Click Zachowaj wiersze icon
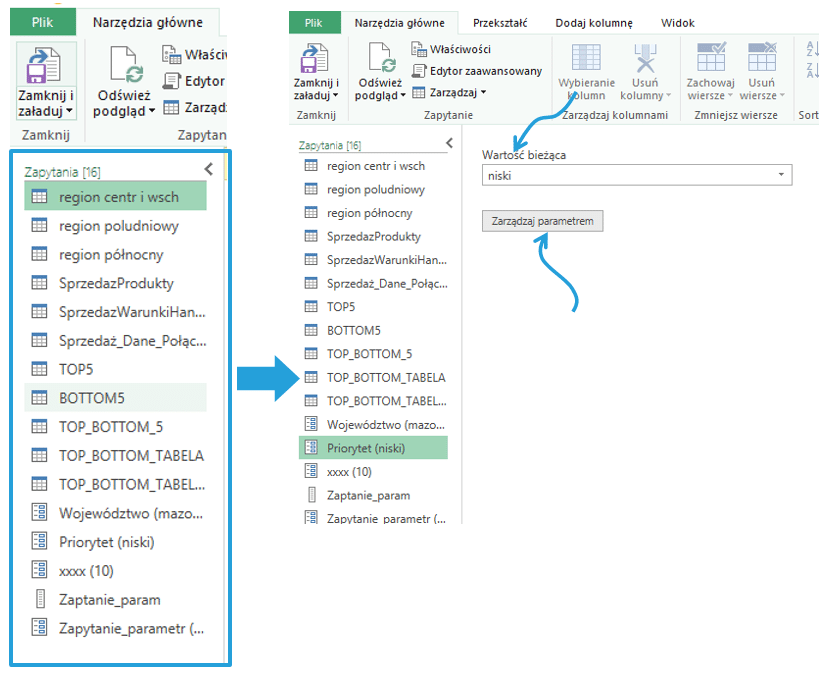This screenshot has height=675, width=828. tap(710, 59)
